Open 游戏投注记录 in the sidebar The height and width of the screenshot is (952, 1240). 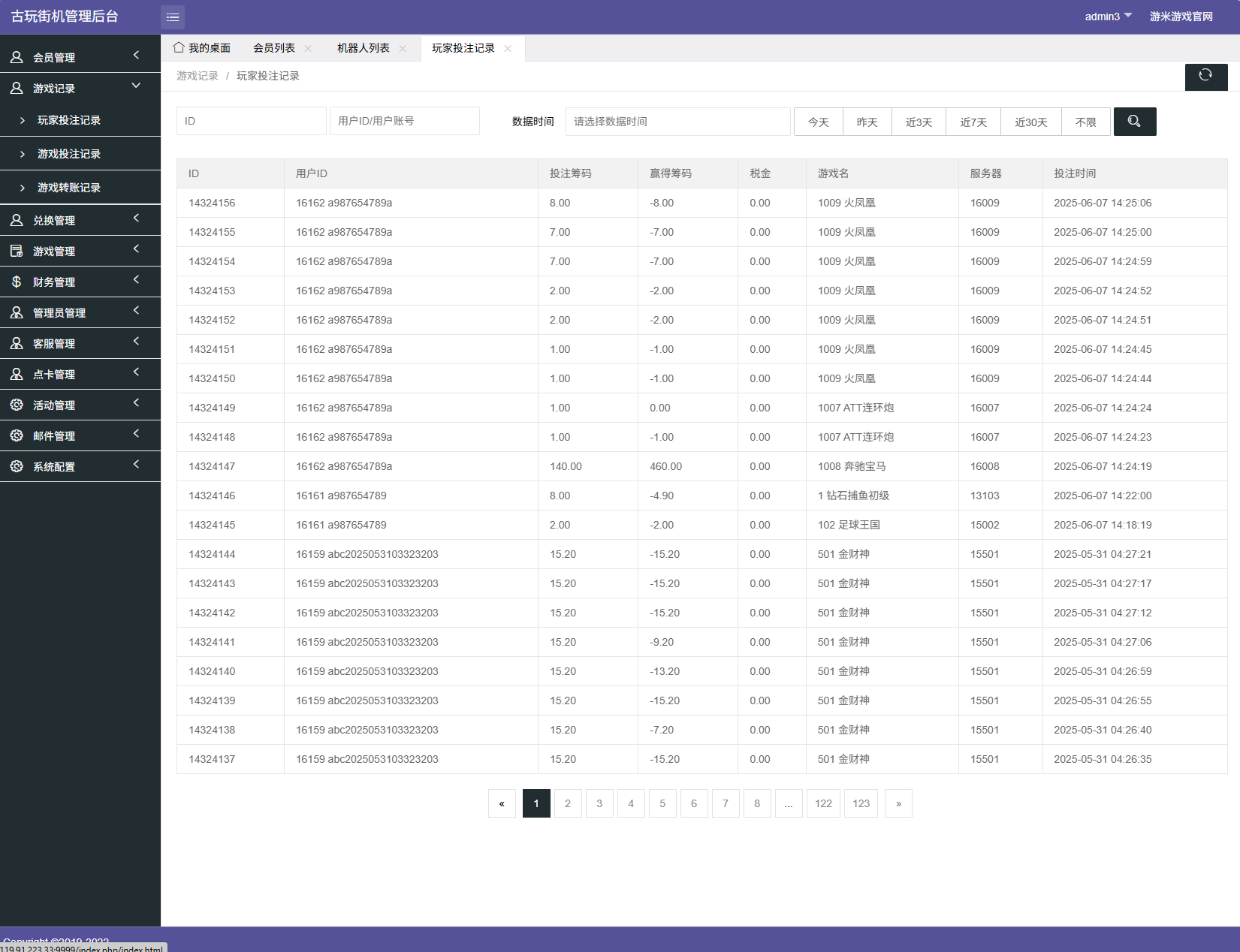(69, 154)
